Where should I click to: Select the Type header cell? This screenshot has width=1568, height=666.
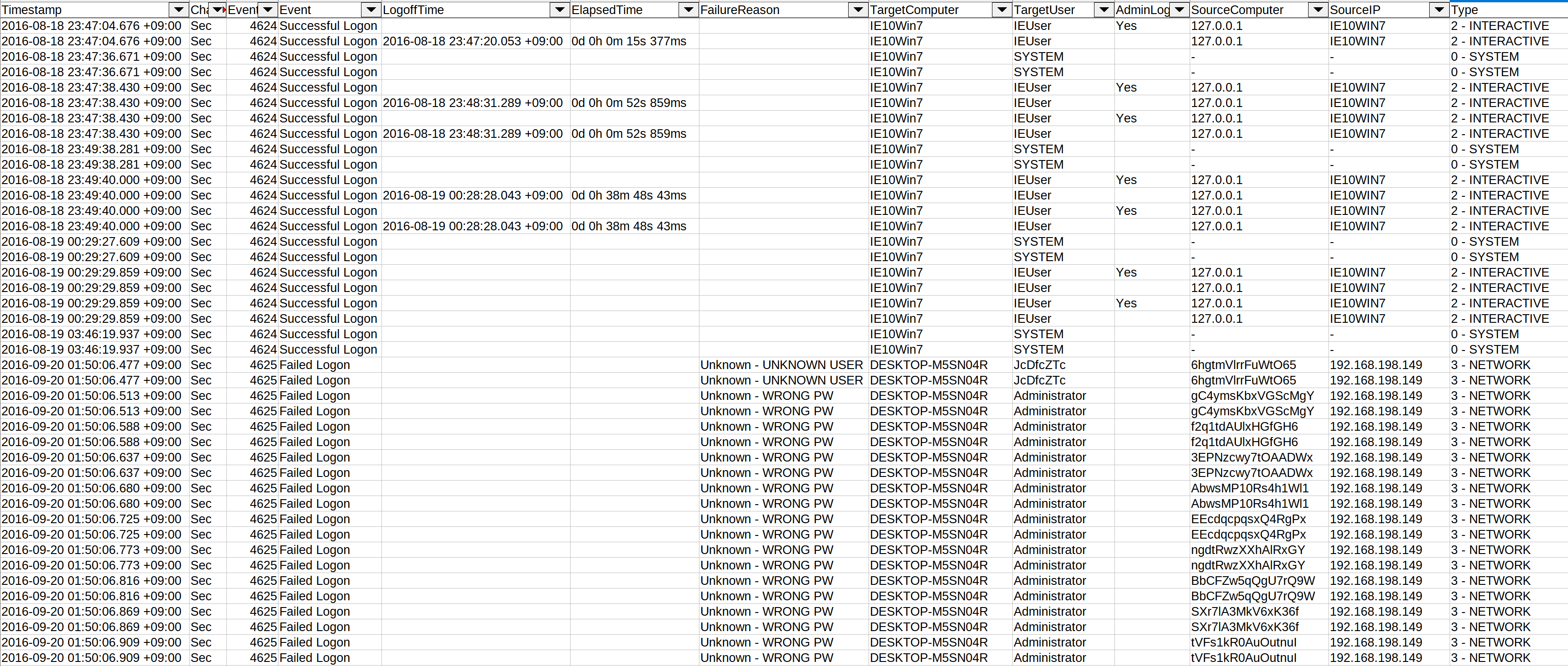pyautogui.click(x=1508, y=10)
